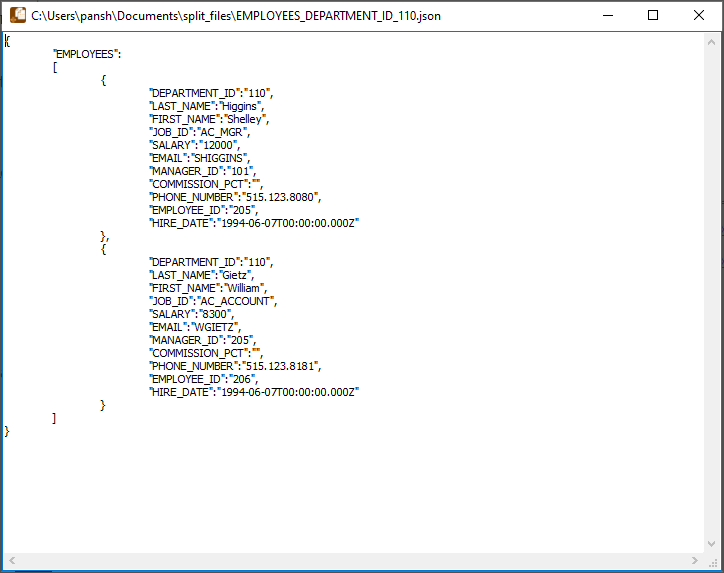Click the application icon in title bar

[x=17, y=16]
